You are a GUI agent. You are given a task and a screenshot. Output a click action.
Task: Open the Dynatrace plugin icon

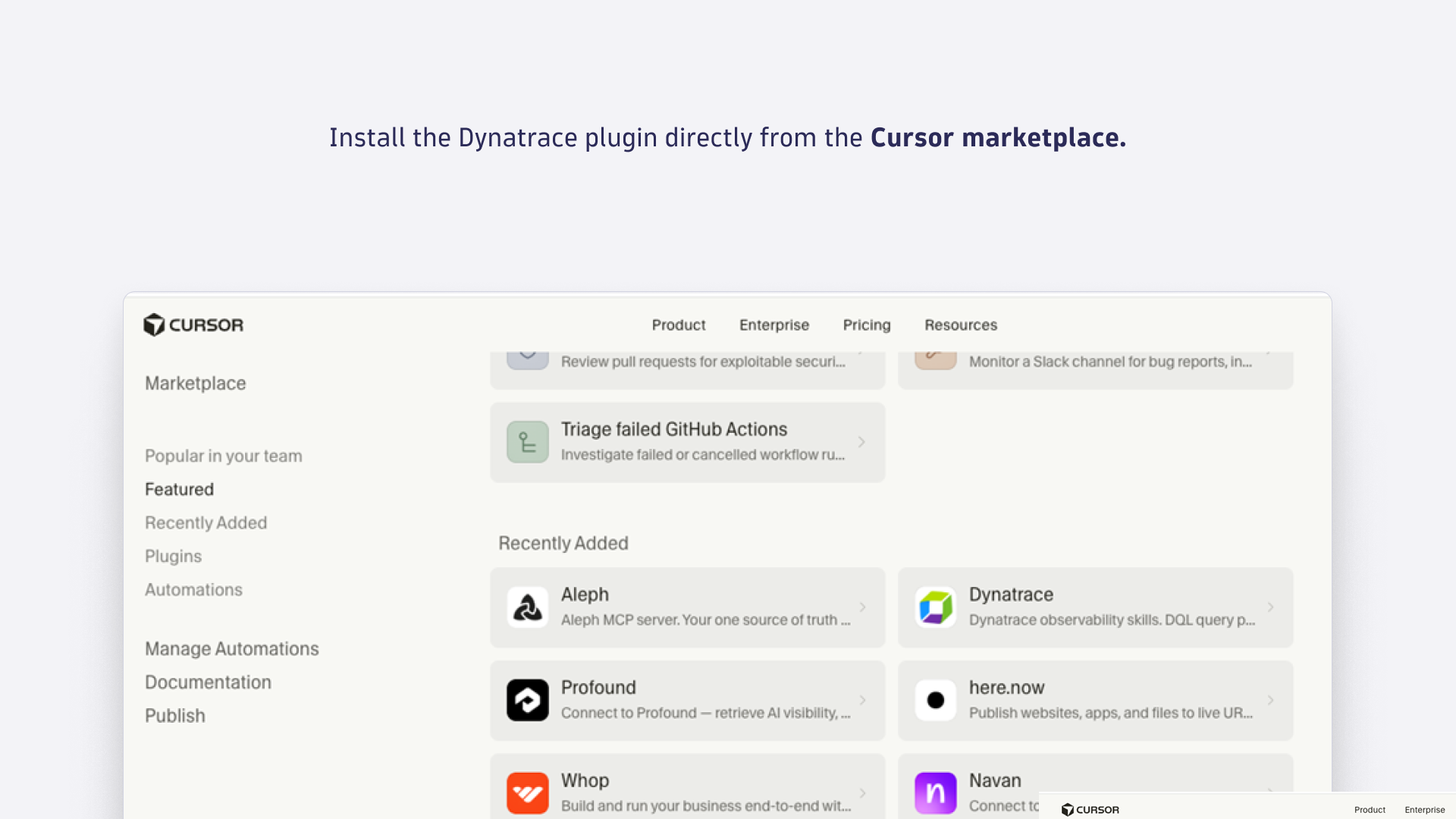click(x=936, y=607)
